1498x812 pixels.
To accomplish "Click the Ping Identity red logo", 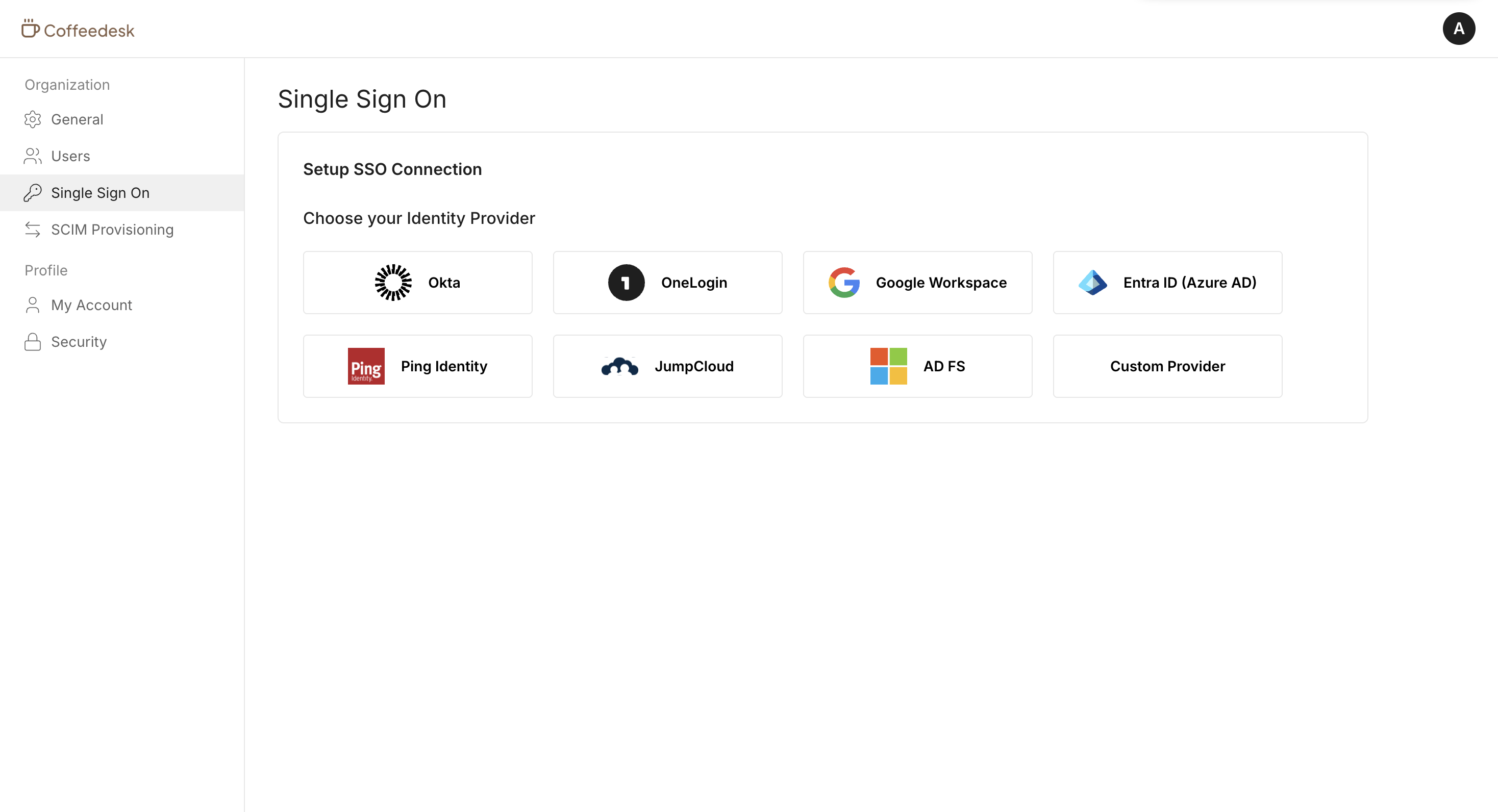I will point(366,366).
